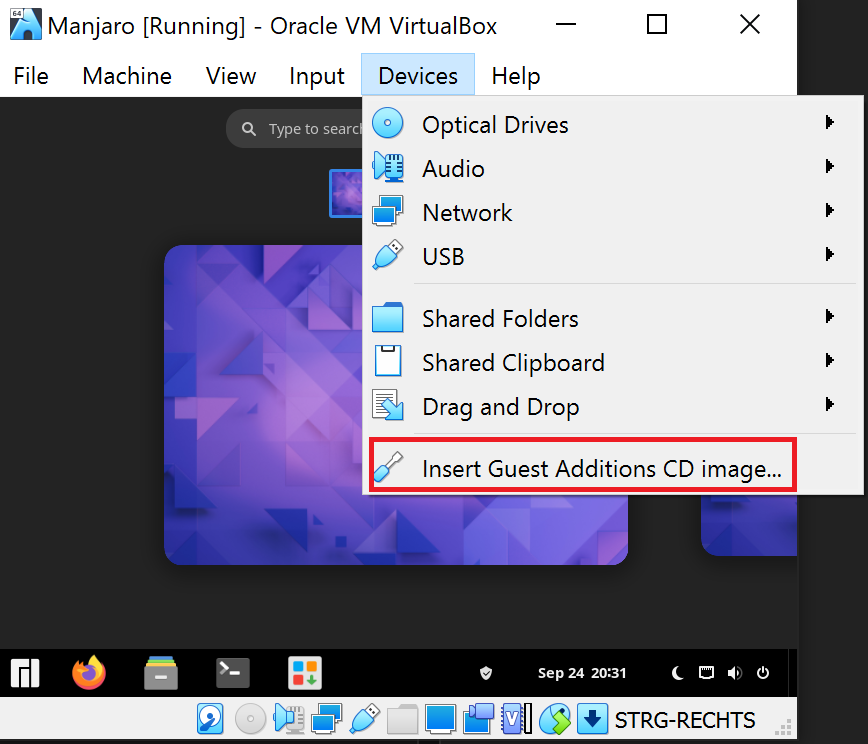Click the mouse integration indicator in status bar
The width and height of the screenshot is (868, 744).
[555, 719]
